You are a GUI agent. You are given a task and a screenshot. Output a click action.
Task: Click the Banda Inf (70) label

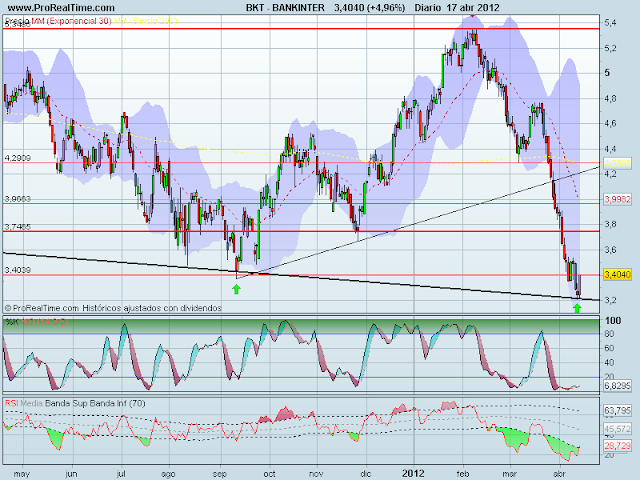(x=116, y=403)
